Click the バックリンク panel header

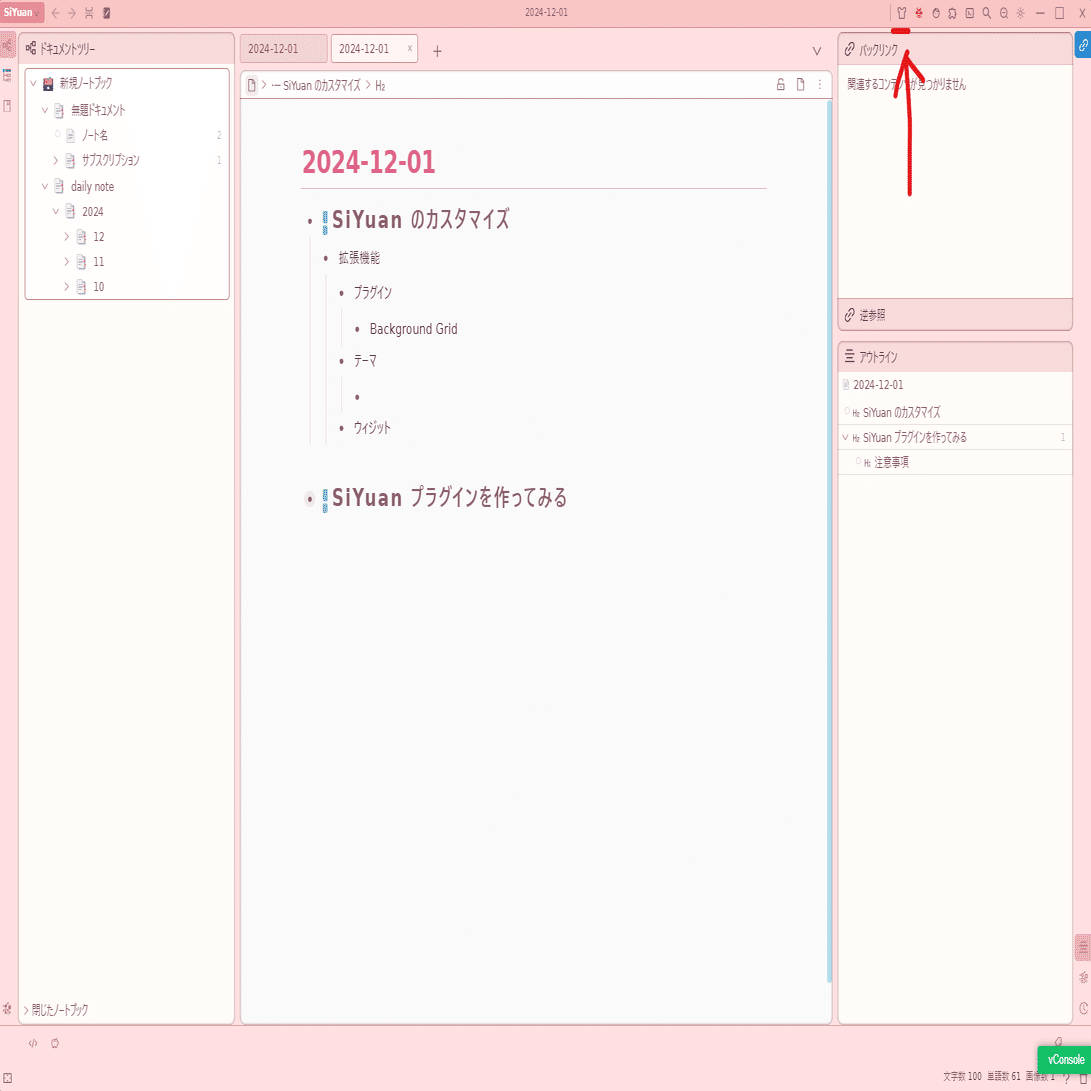(955, 49)
